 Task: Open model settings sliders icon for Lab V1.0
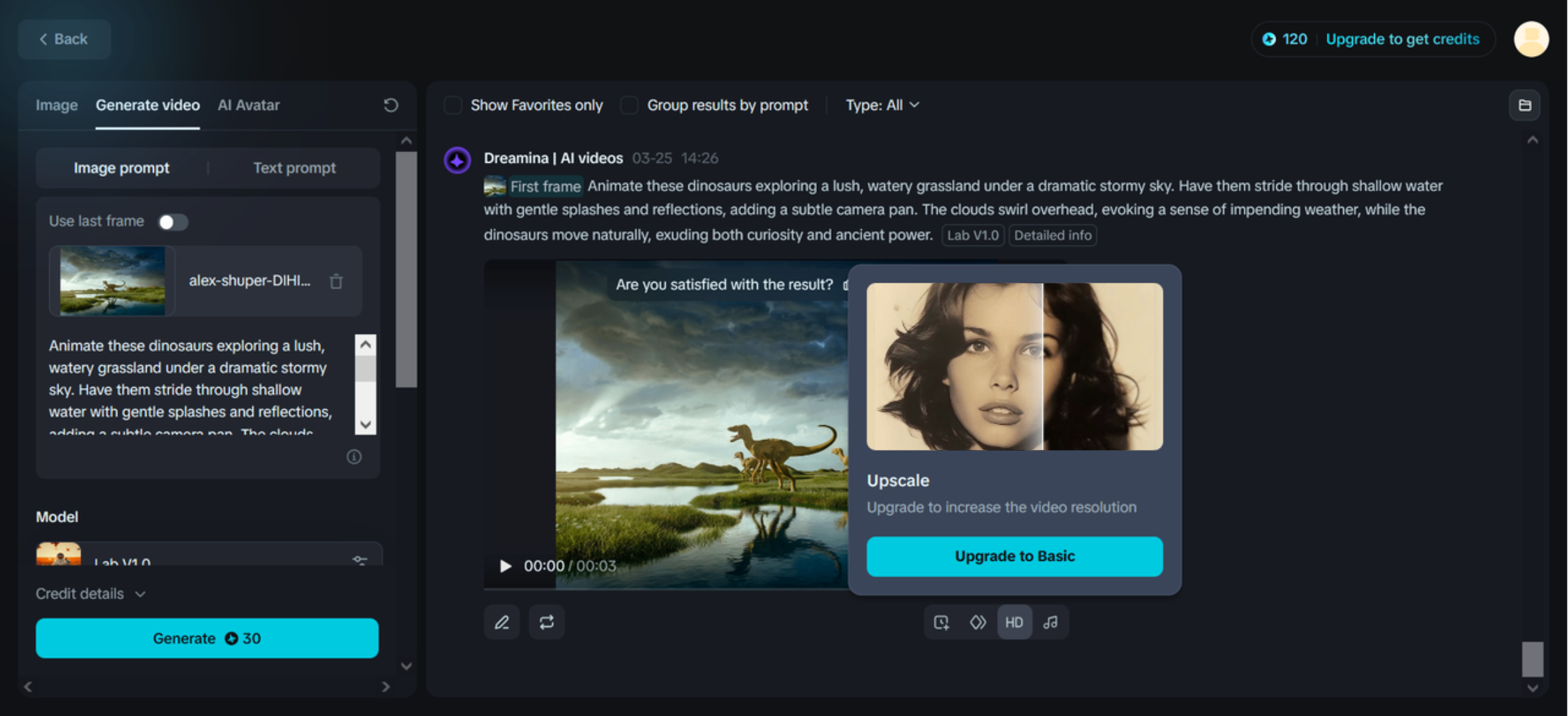coord(360,560)
